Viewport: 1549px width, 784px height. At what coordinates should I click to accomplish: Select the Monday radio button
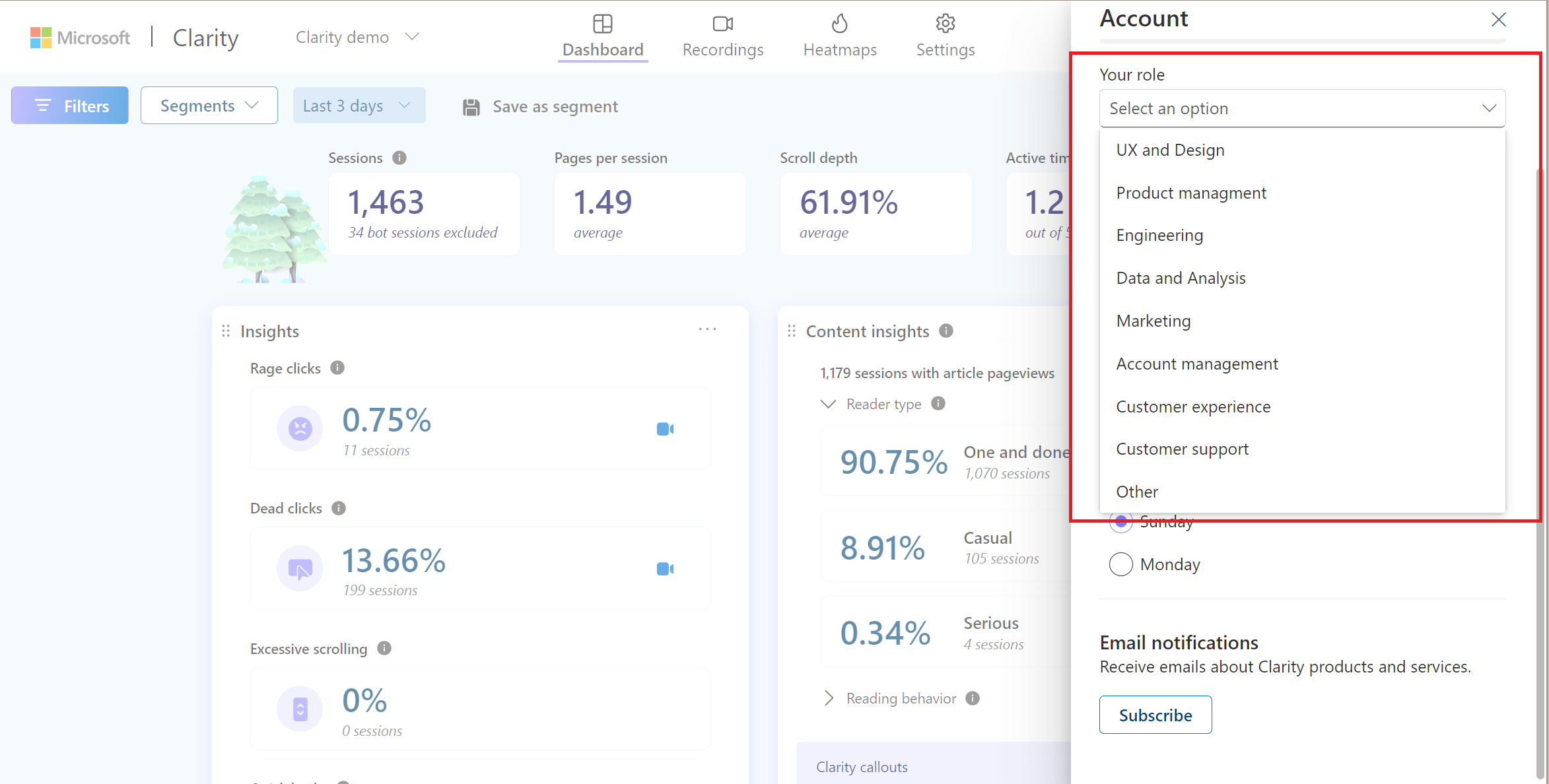[x=1121, y=564]
